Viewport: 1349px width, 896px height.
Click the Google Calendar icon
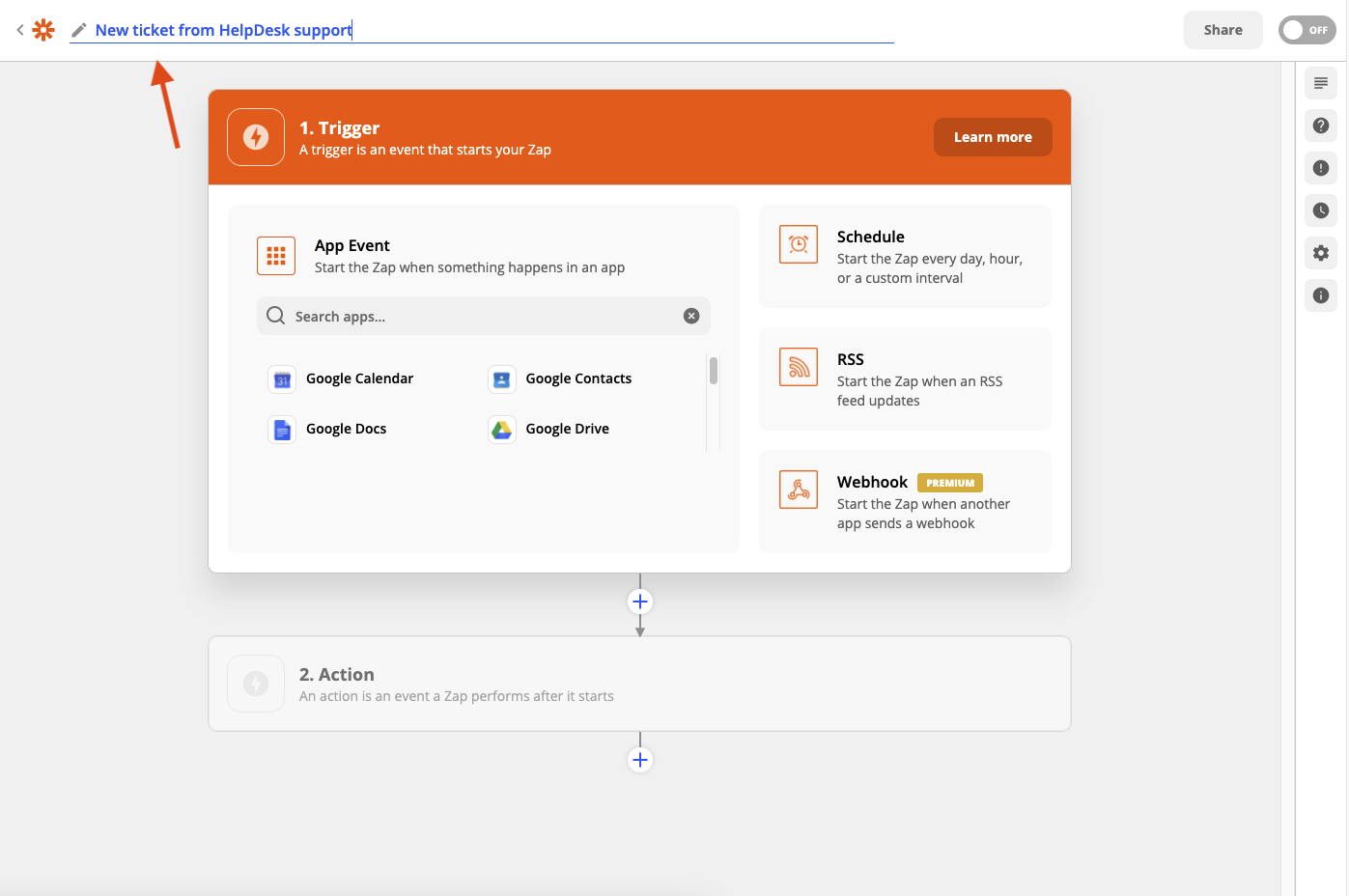pos(282,379)
